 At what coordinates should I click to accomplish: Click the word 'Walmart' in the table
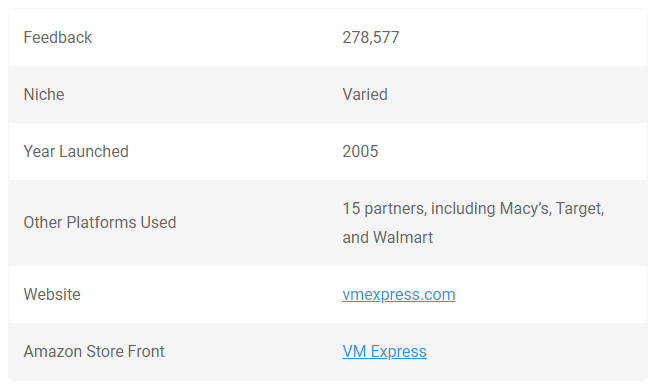click(x=403, y=237)
